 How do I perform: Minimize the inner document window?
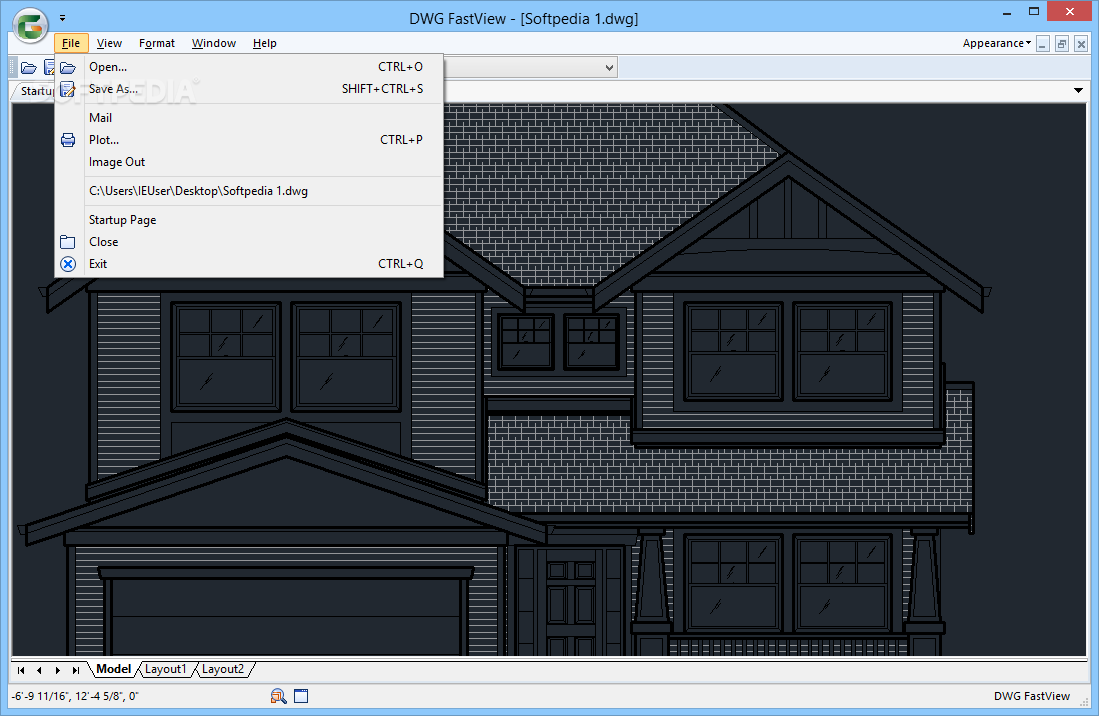(1043, 44)
